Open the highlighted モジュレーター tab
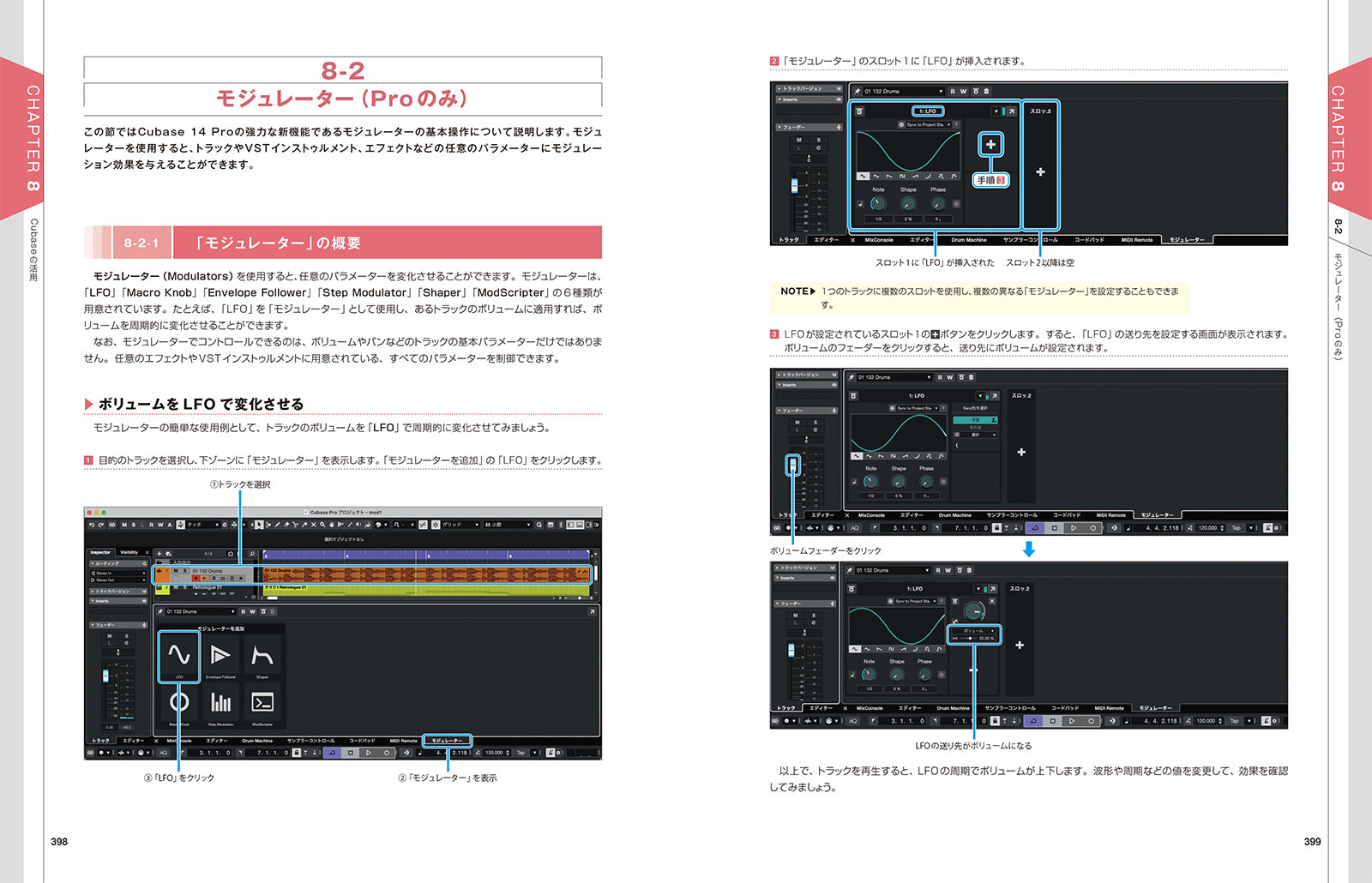Screen dimensions: 1372x883 coord(447,741)
